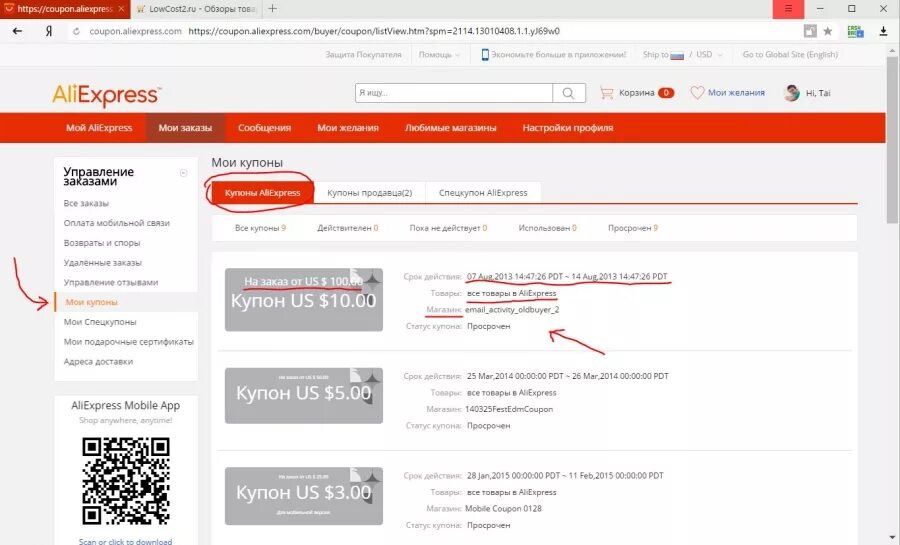The image size is (900, 545).
Task: Switch to the LowCost2.ru tab
Action: tap(197, 9)
